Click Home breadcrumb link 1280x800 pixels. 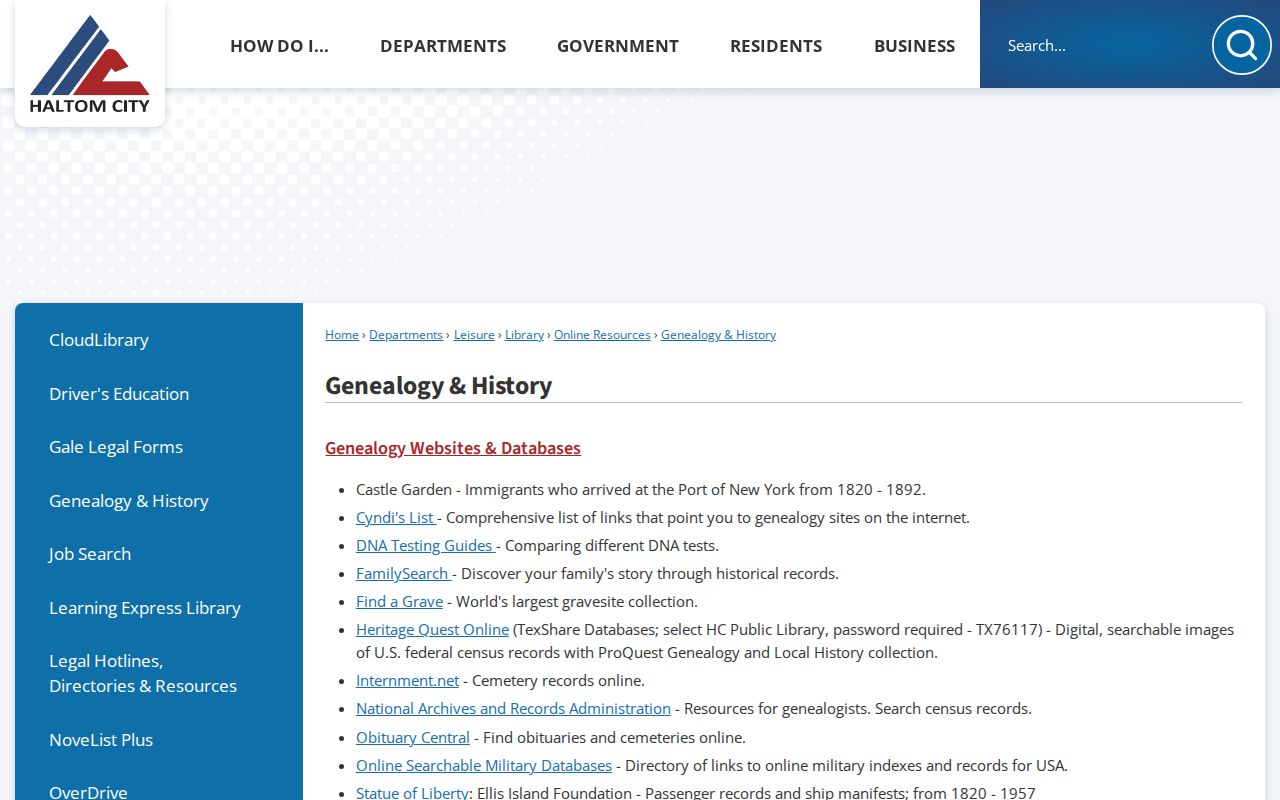342,335
